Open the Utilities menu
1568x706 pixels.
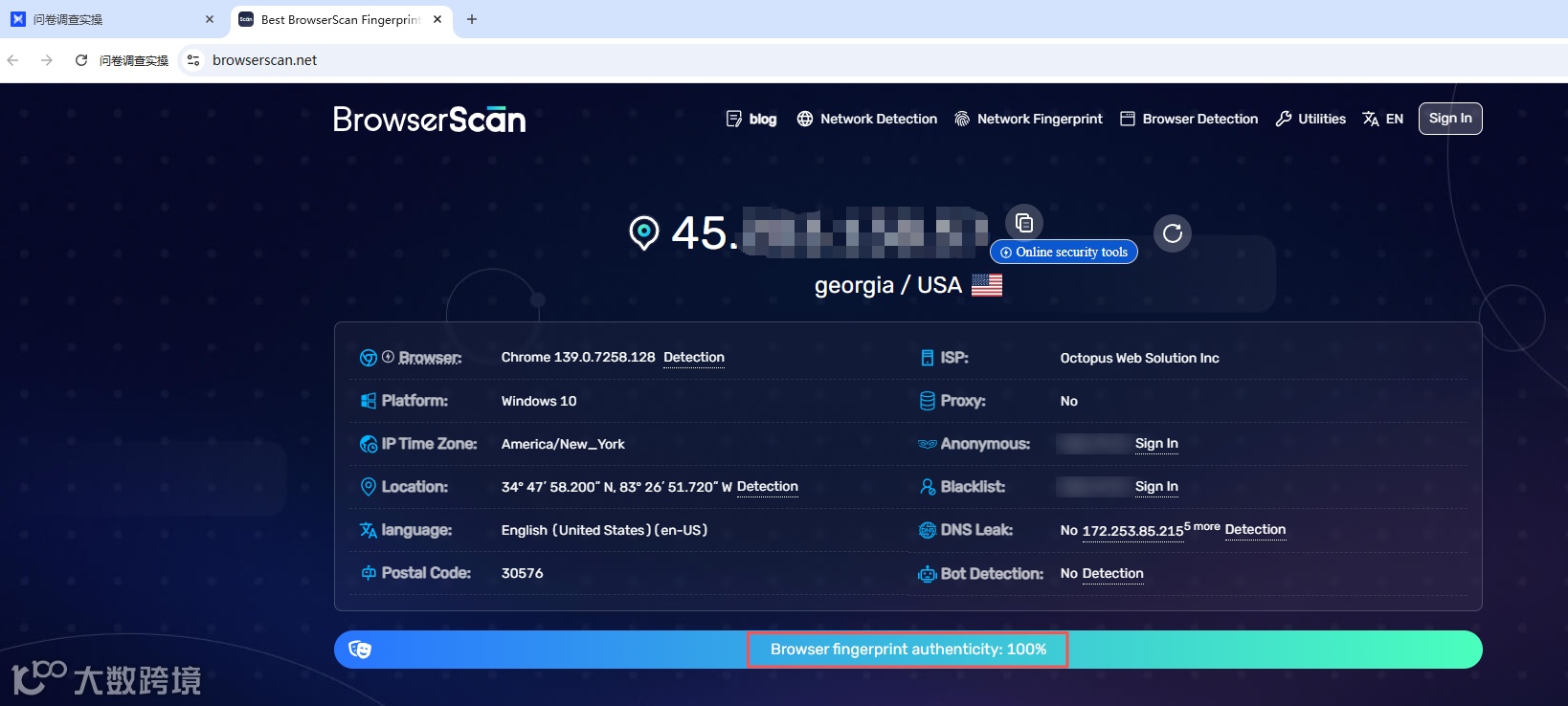[x=1310, y=119]
